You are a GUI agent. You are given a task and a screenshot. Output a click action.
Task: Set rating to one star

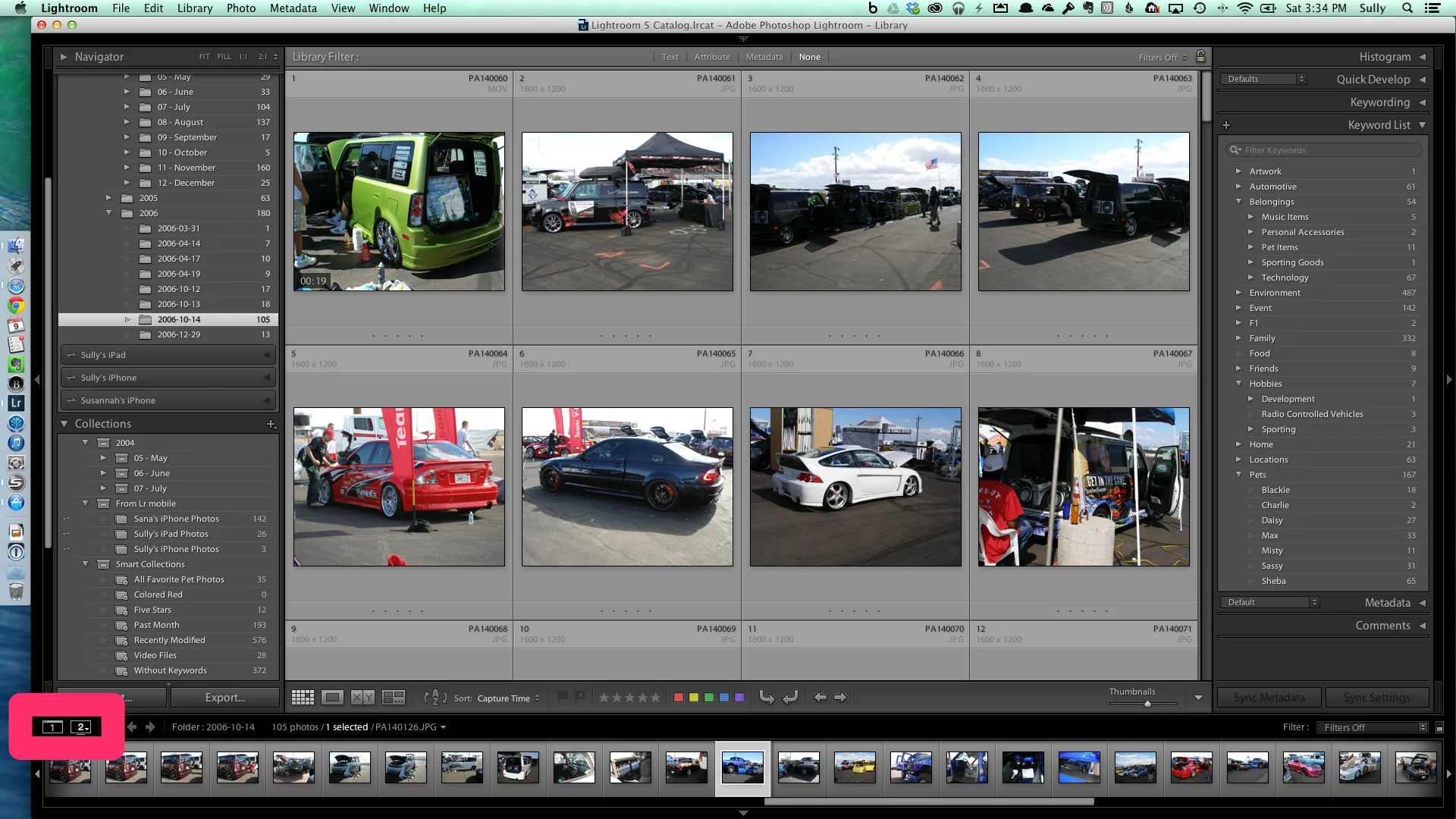pyautogui.click(x=604, y=698)
